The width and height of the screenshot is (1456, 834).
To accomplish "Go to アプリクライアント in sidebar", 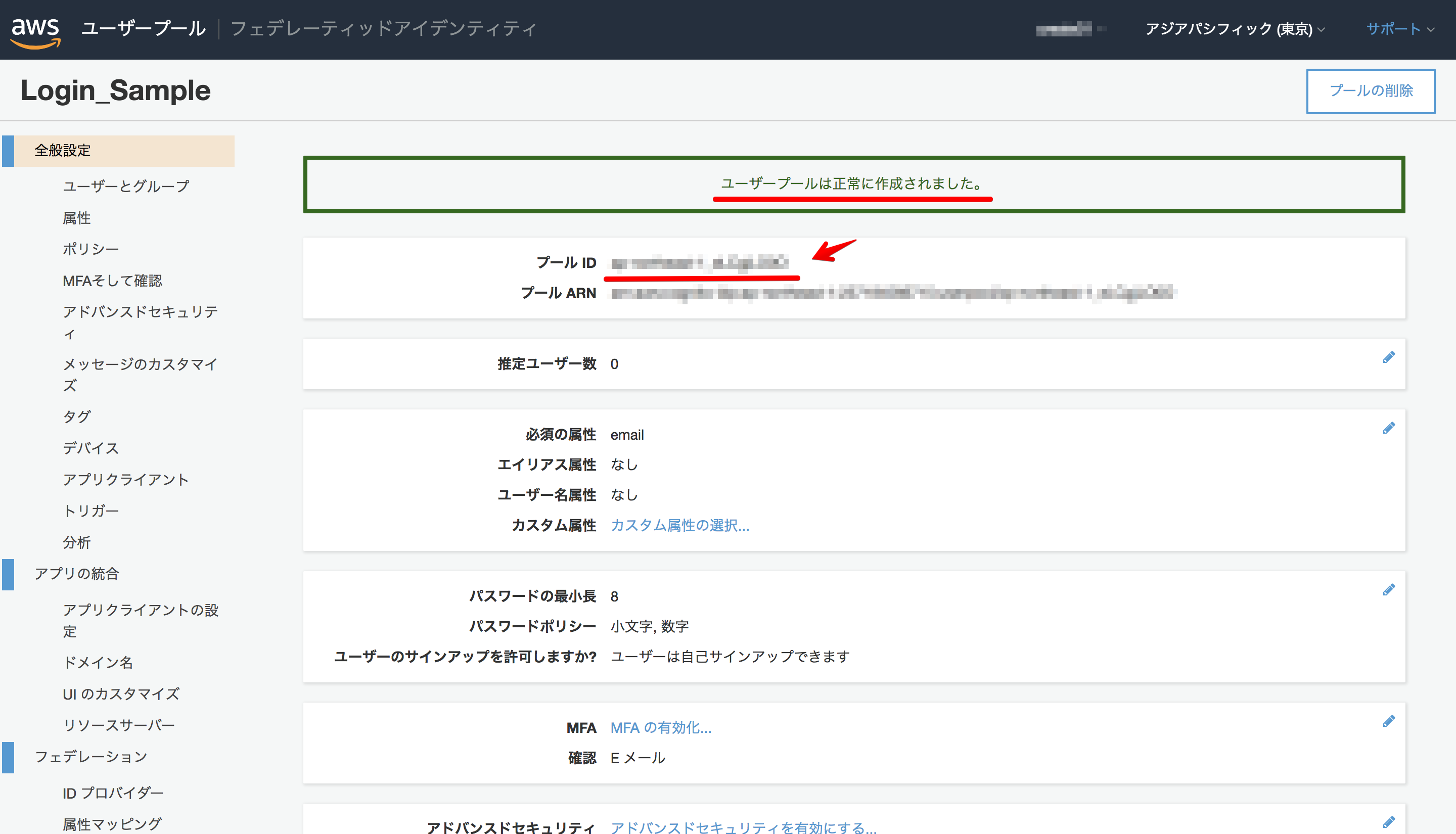I will (x=126, y=480).
